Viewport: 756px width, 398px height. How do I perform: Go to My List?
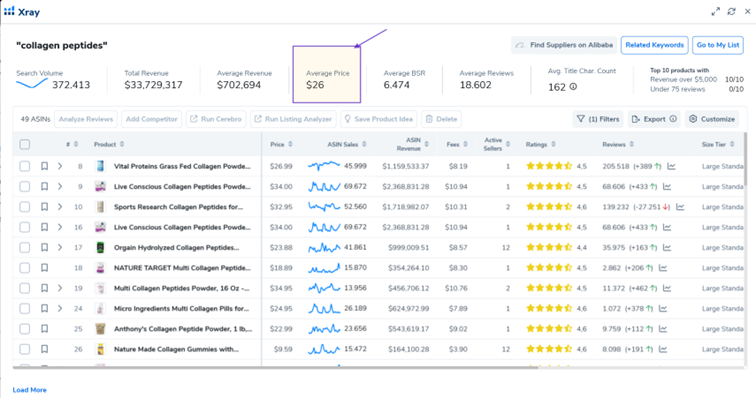717,45
